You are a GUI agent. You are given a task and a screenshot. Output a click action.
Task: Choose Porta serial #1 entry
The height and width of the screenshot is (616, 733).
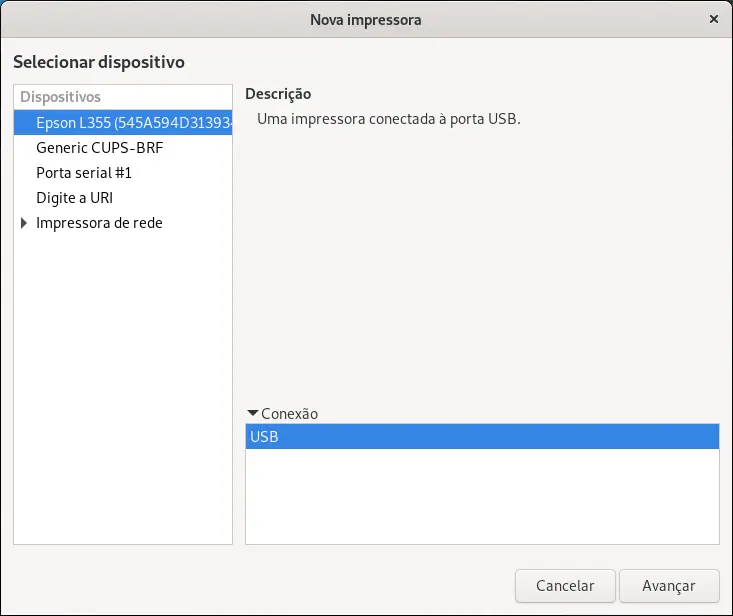click(x=123, y=173)
